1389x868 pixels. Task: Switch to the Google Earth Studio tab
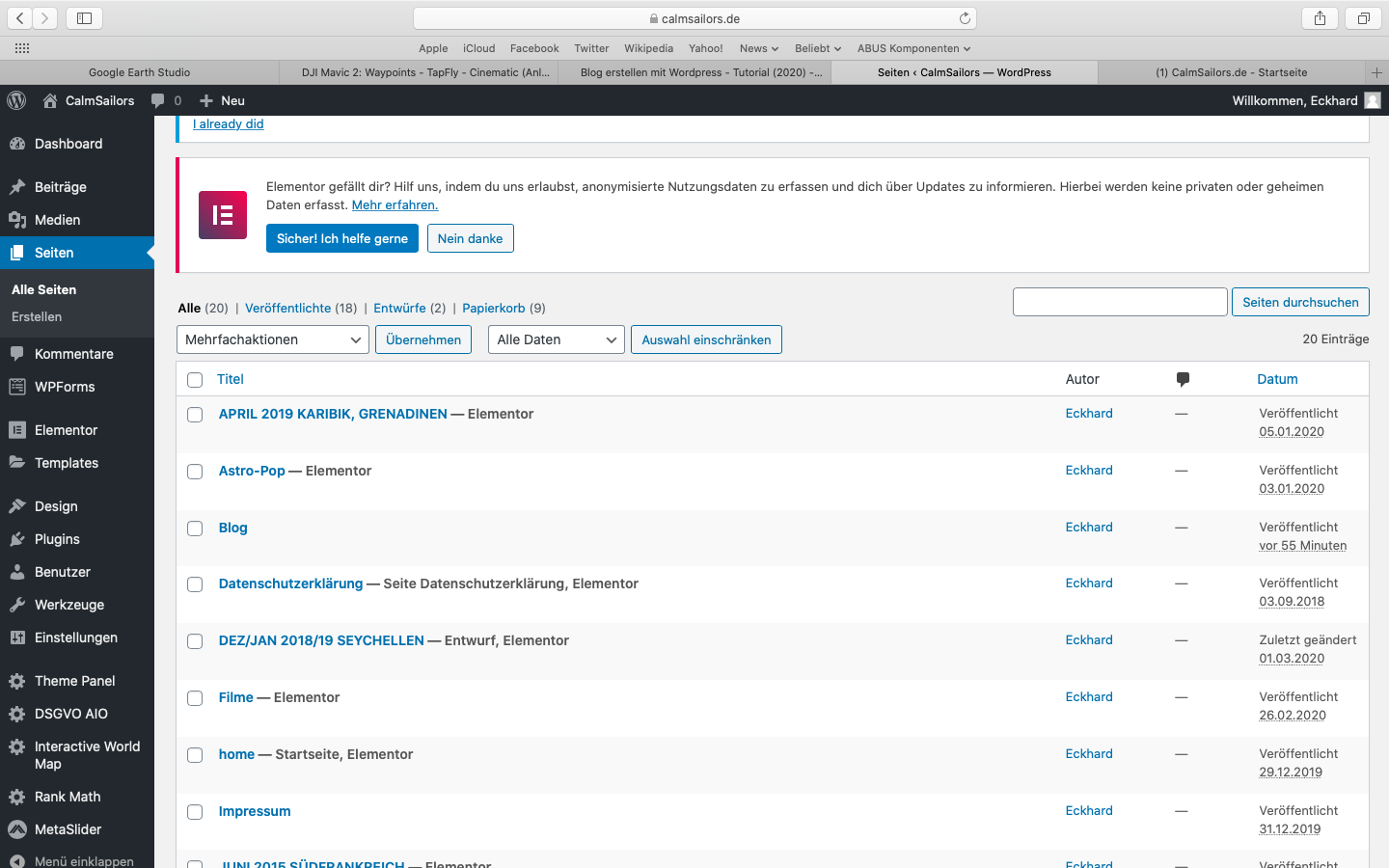click(x=139, y=72)
